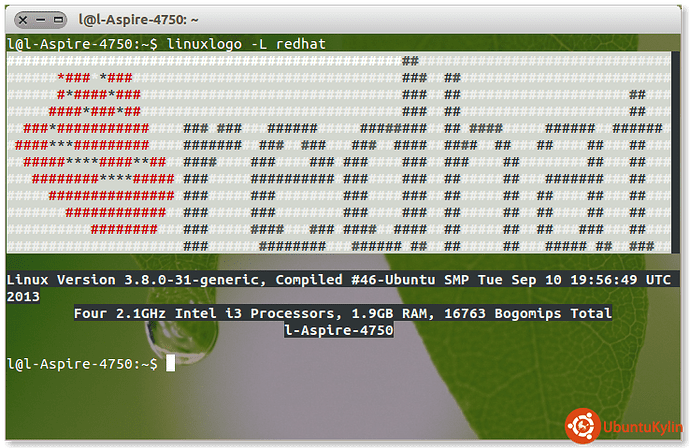Click the white terminal cursor block
The image size is (690, 448).
tap(170, 364)
